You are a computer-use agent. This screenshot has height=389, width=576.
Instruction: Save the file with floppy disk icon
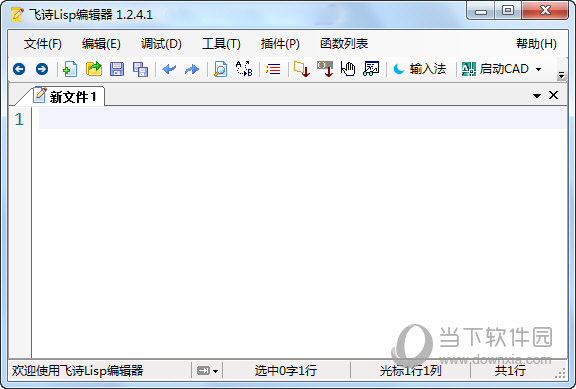pos(117,69)
